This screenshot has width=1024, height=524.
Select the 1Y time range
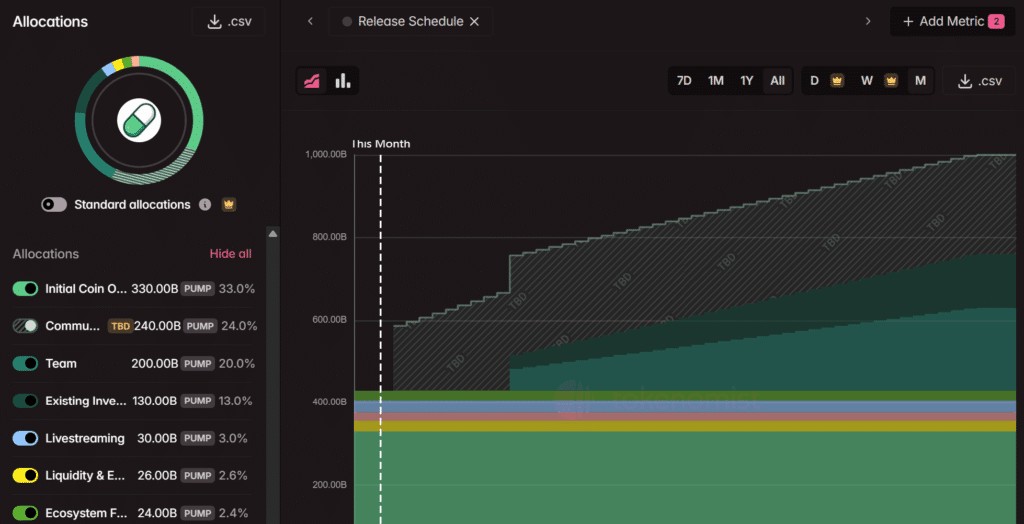coord(746,81)
